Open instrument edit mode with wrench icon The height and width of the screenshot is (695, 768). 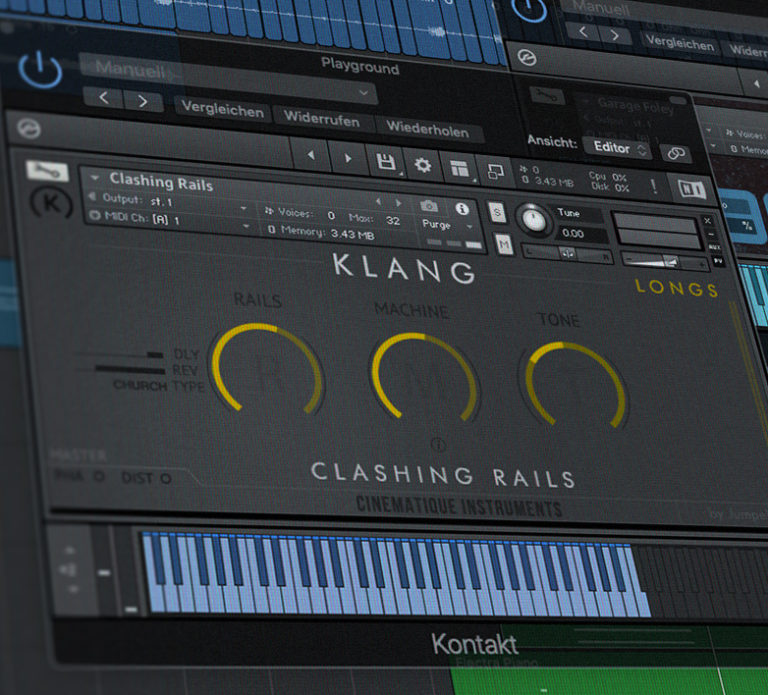click(47, 171)
